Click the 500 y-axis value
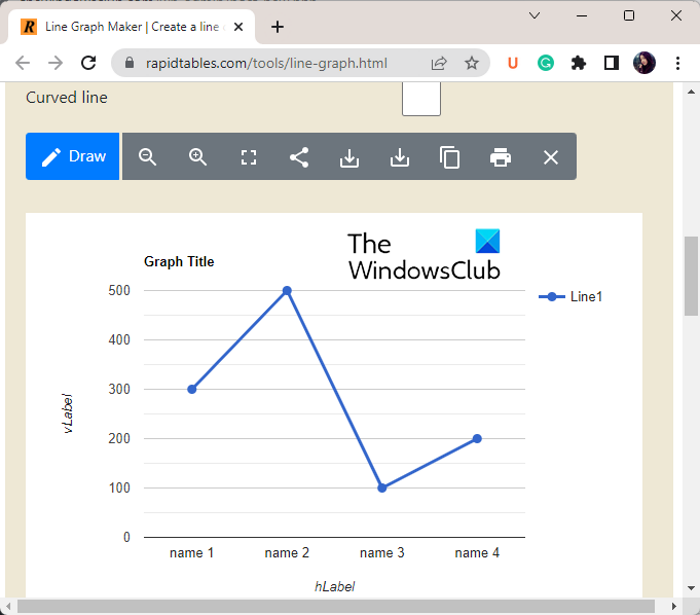This screenshot has height=615, width=700. [119, 291]
